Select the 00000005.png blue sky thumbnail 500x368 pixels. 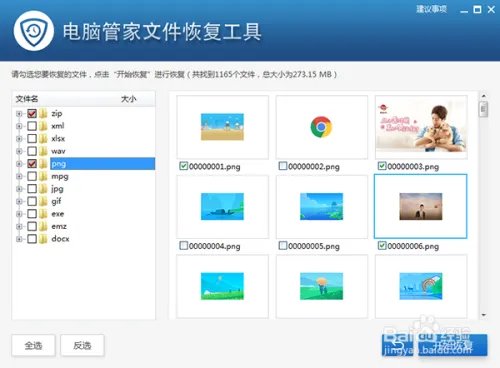[322, 207]
